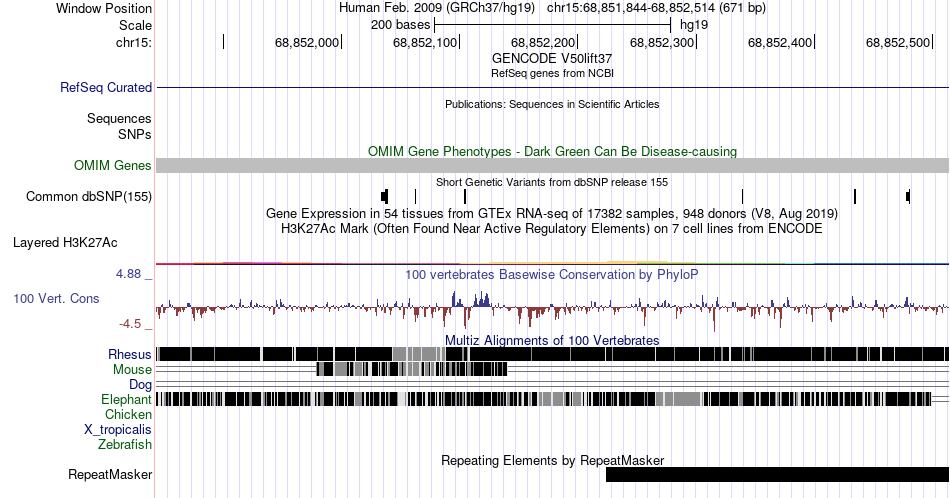The width and height of the screenshot is (950, 498).
Task: Click Repeating Elements by RepeatMasker title
Action: click(552, 460)
